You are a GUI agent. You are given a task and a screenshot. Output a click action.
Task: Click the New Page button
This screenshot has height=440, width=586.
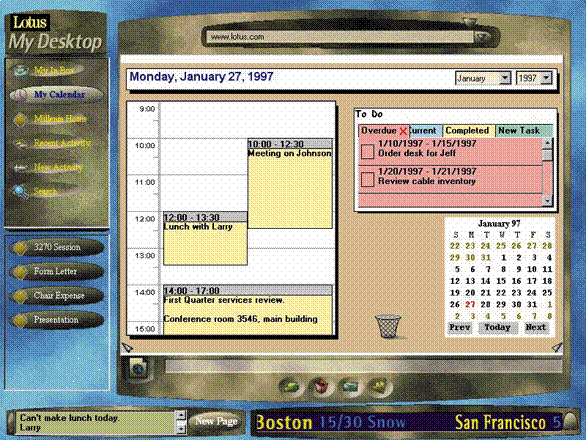(x=216, y=421)
